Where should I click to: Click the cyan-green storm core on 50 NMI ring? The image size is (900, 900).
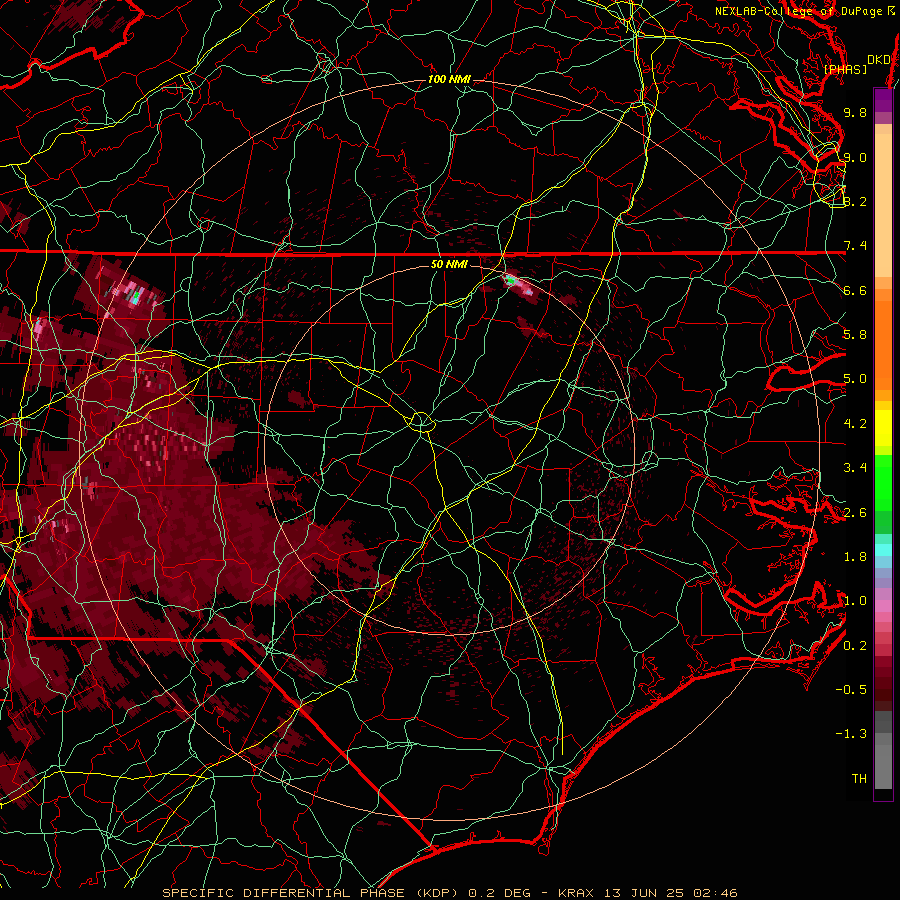pos(510,280)
